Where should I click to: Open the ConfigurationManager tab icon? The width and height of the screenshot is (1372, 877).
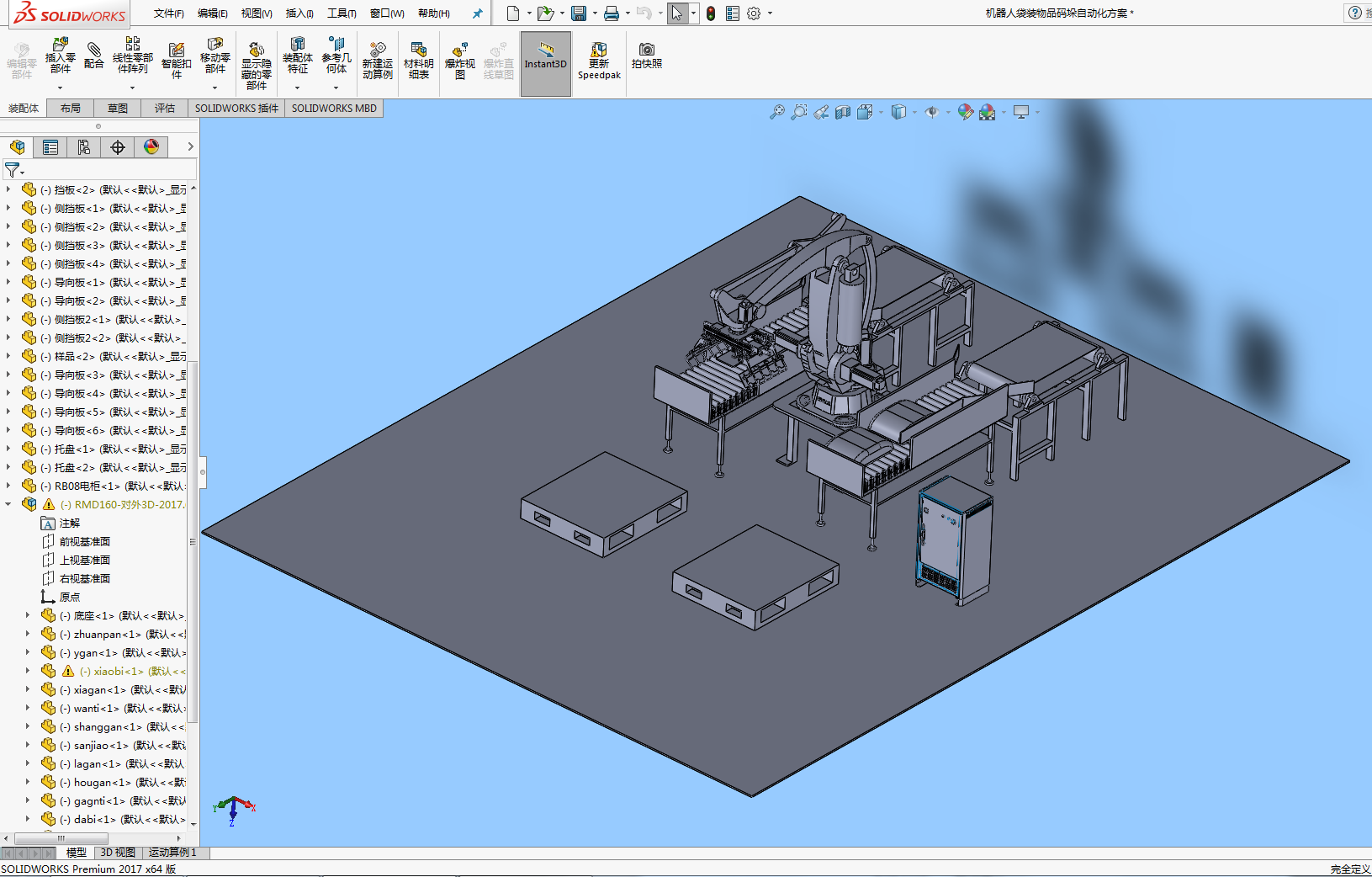pyautogui.click(x=84, y=147)
